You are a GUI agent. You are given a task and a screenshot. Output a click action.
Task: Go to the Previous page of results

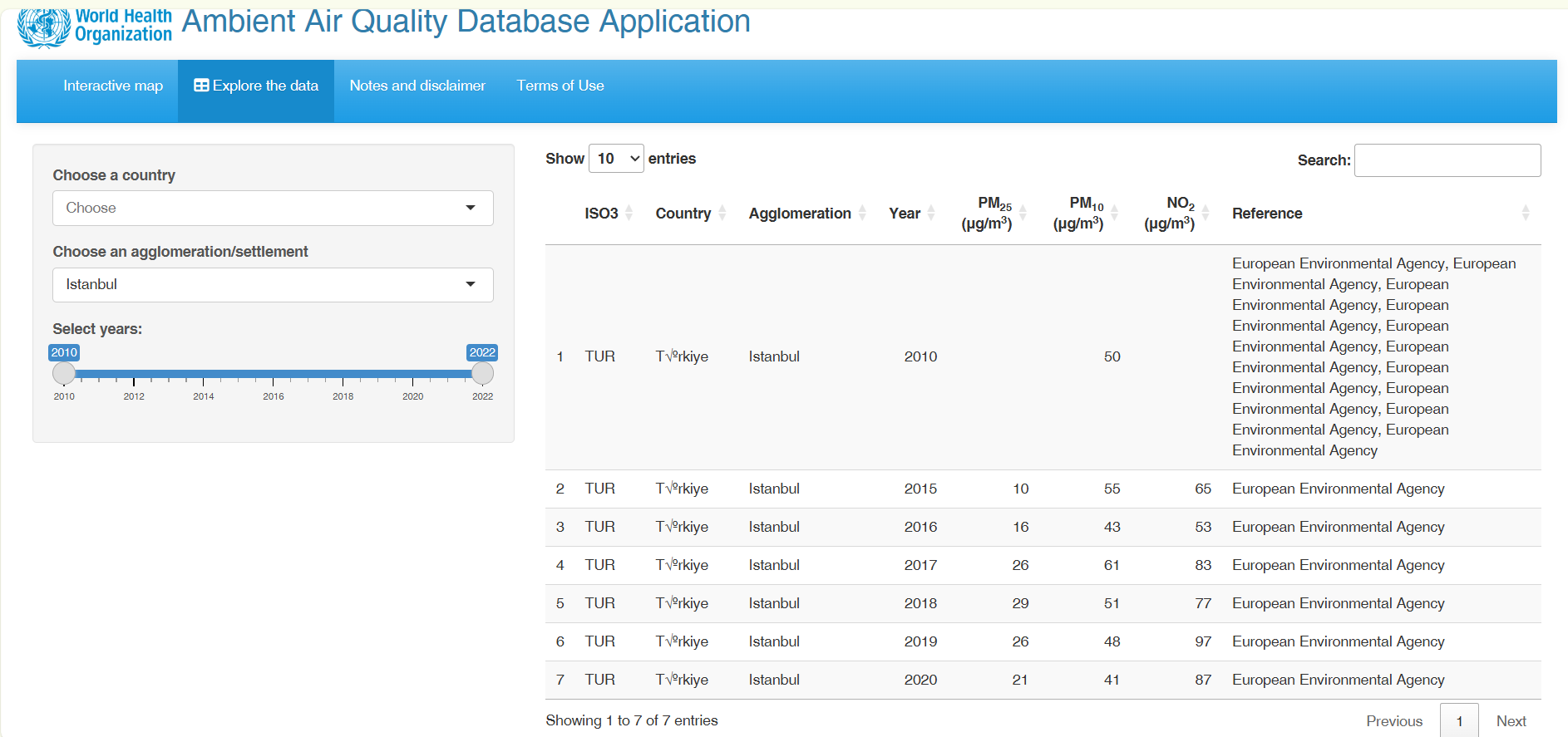[x=1394, y=720]
